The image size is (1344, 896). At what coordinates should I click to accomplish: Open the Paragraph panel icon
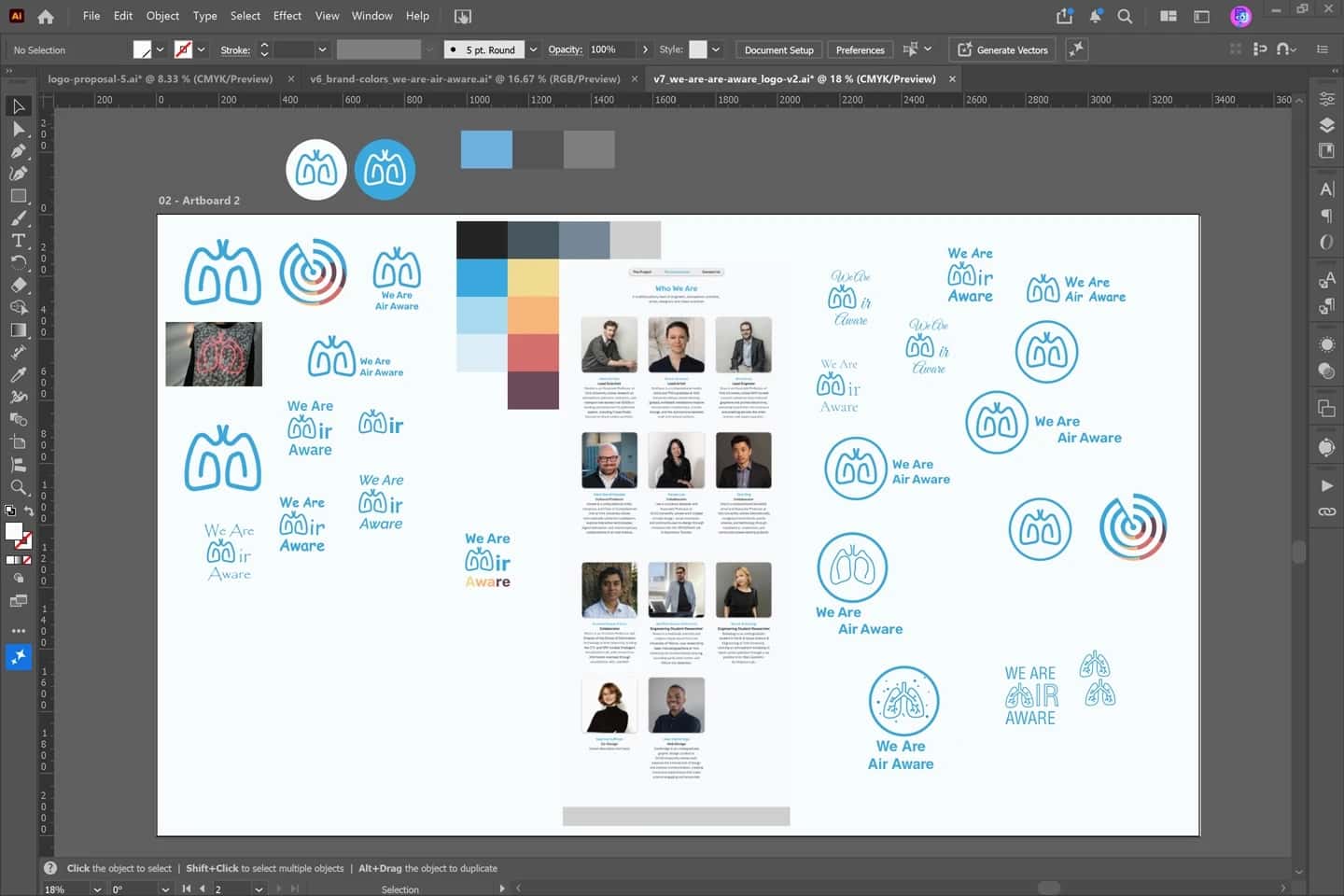1326,216
